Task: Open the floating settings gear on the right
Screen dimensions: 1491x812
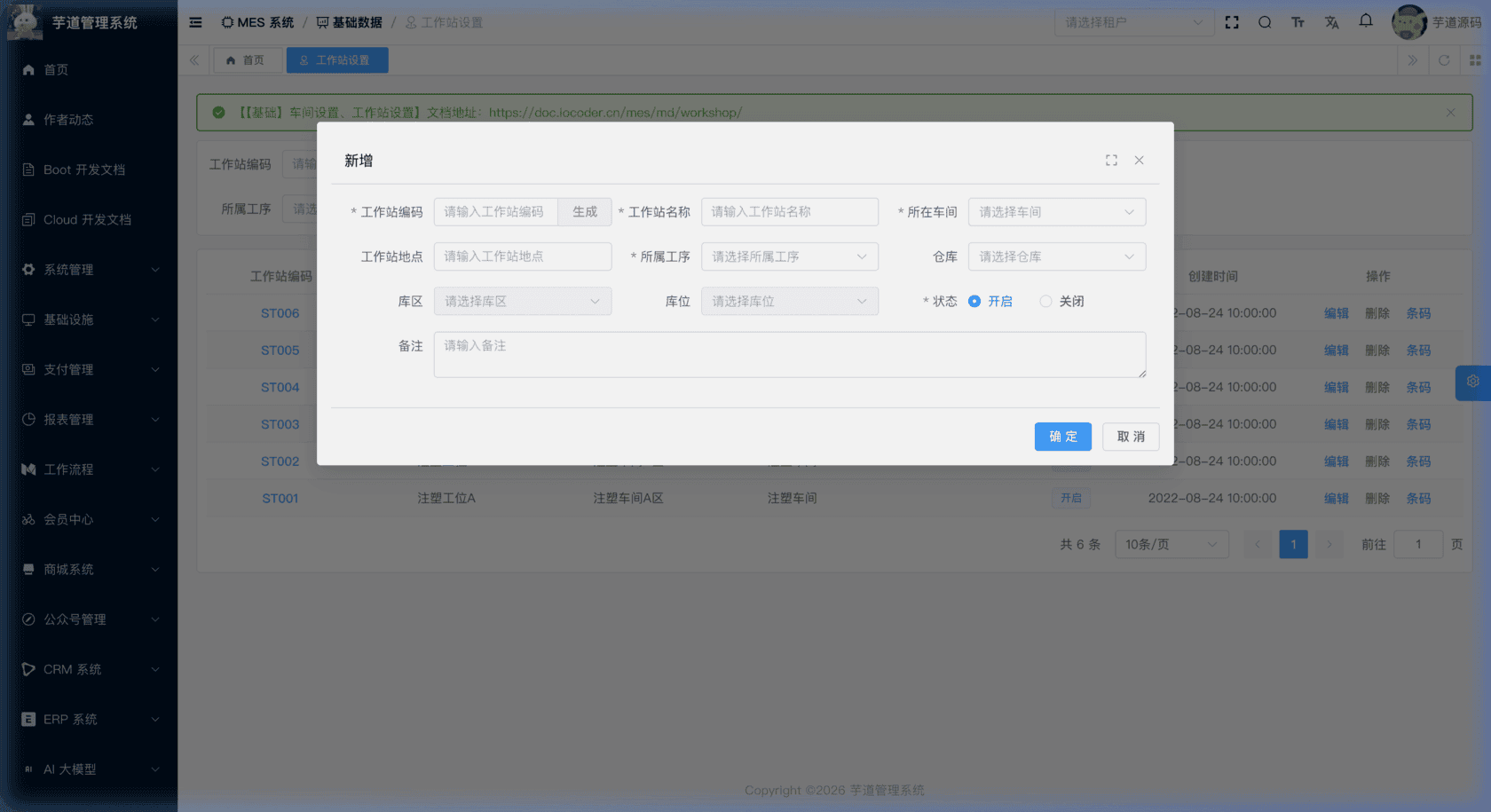Action: click(x=1473, y=382)
